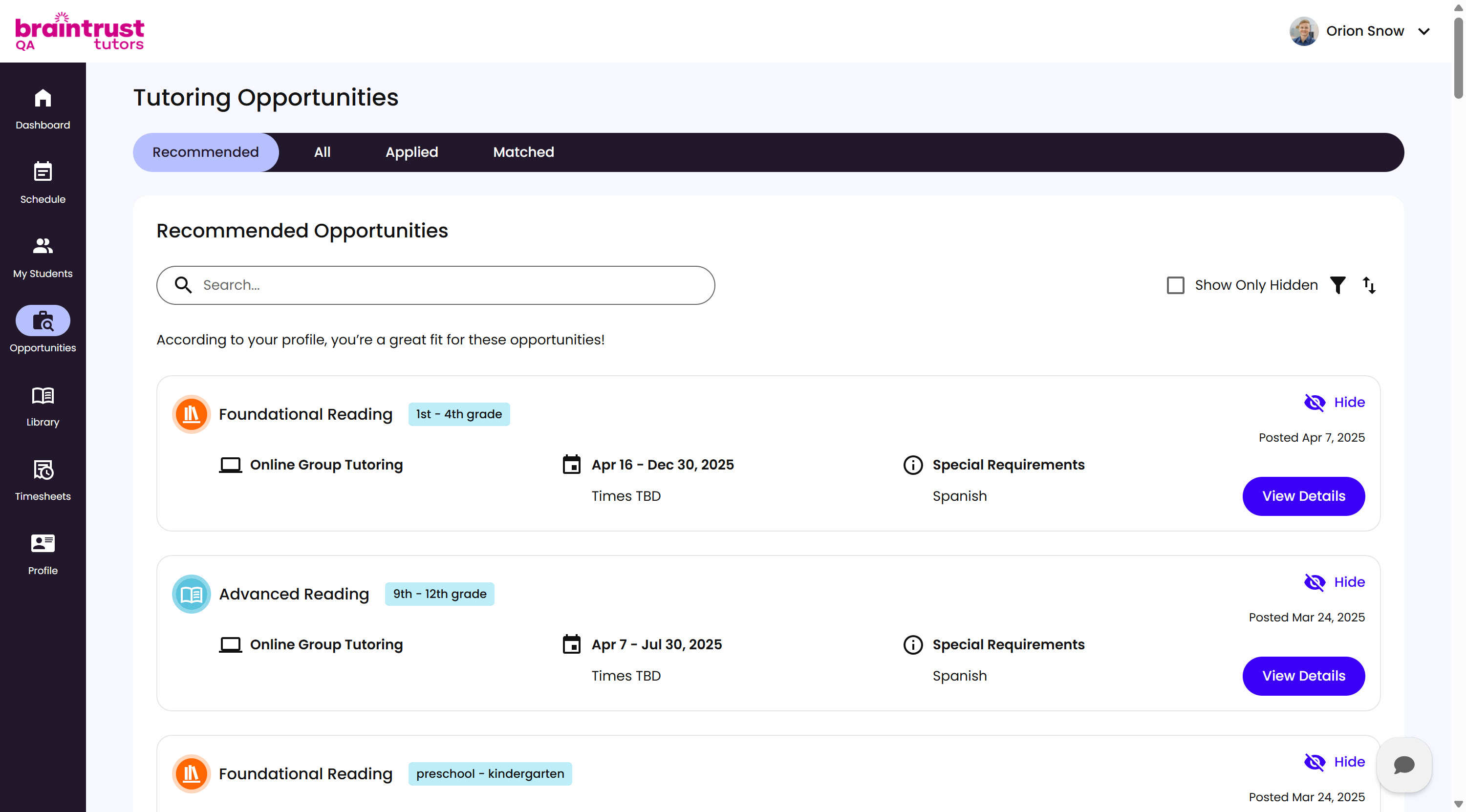
Task: Select the Opportunities briefcase icon
Action: [x=43, y=321]
